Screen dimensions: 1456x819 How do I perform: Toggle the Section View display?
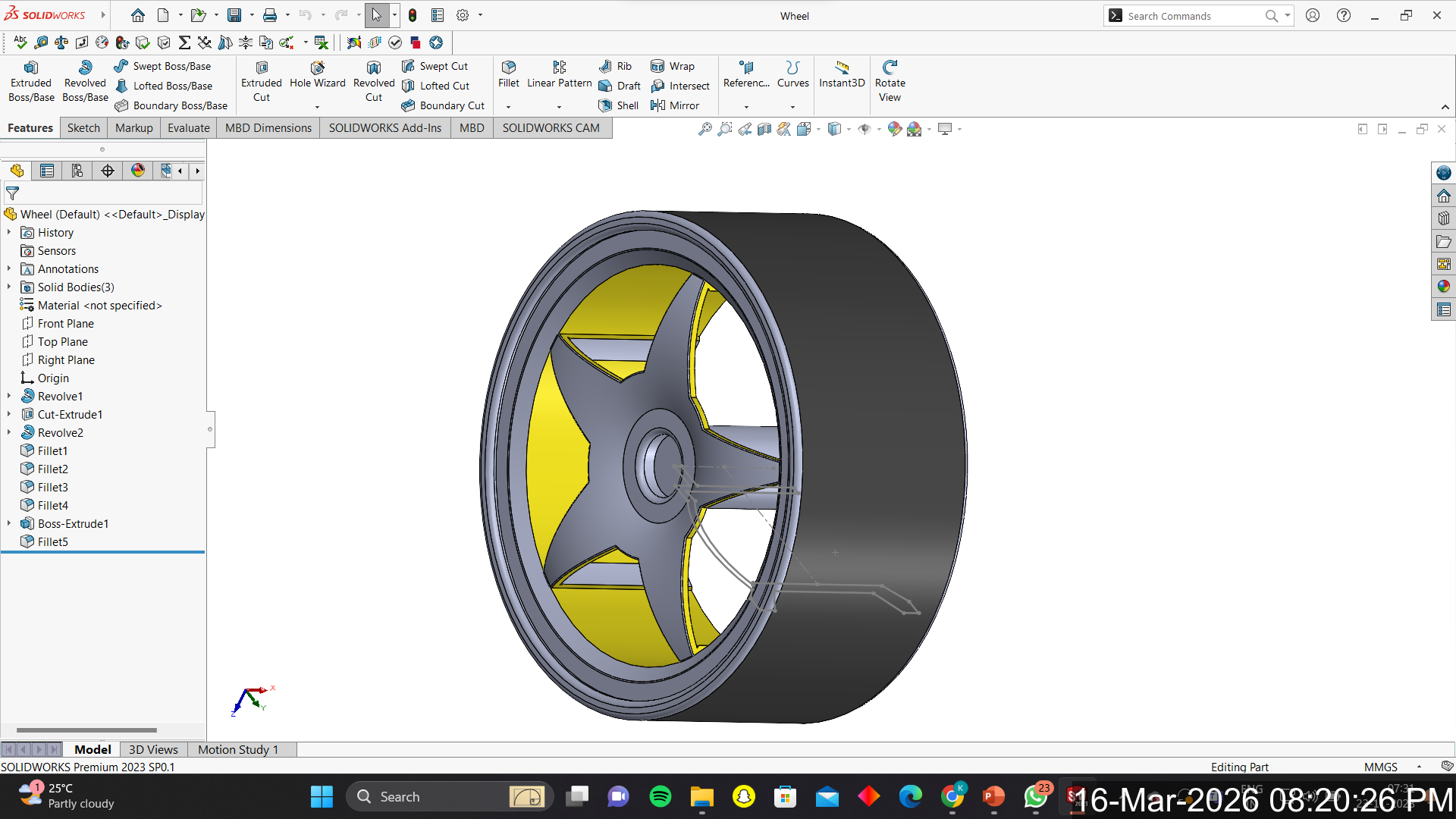click(764, 129)
